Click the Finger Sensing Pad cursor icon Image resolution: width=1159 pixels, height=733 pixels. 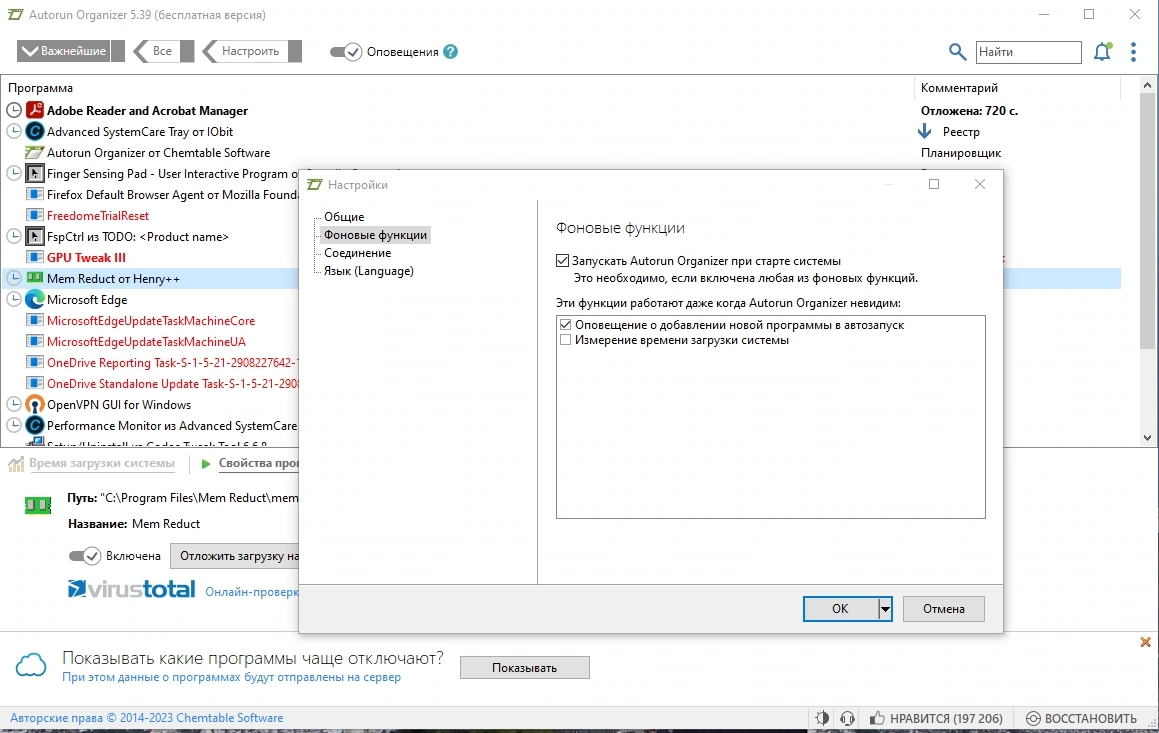pos(35,174)
